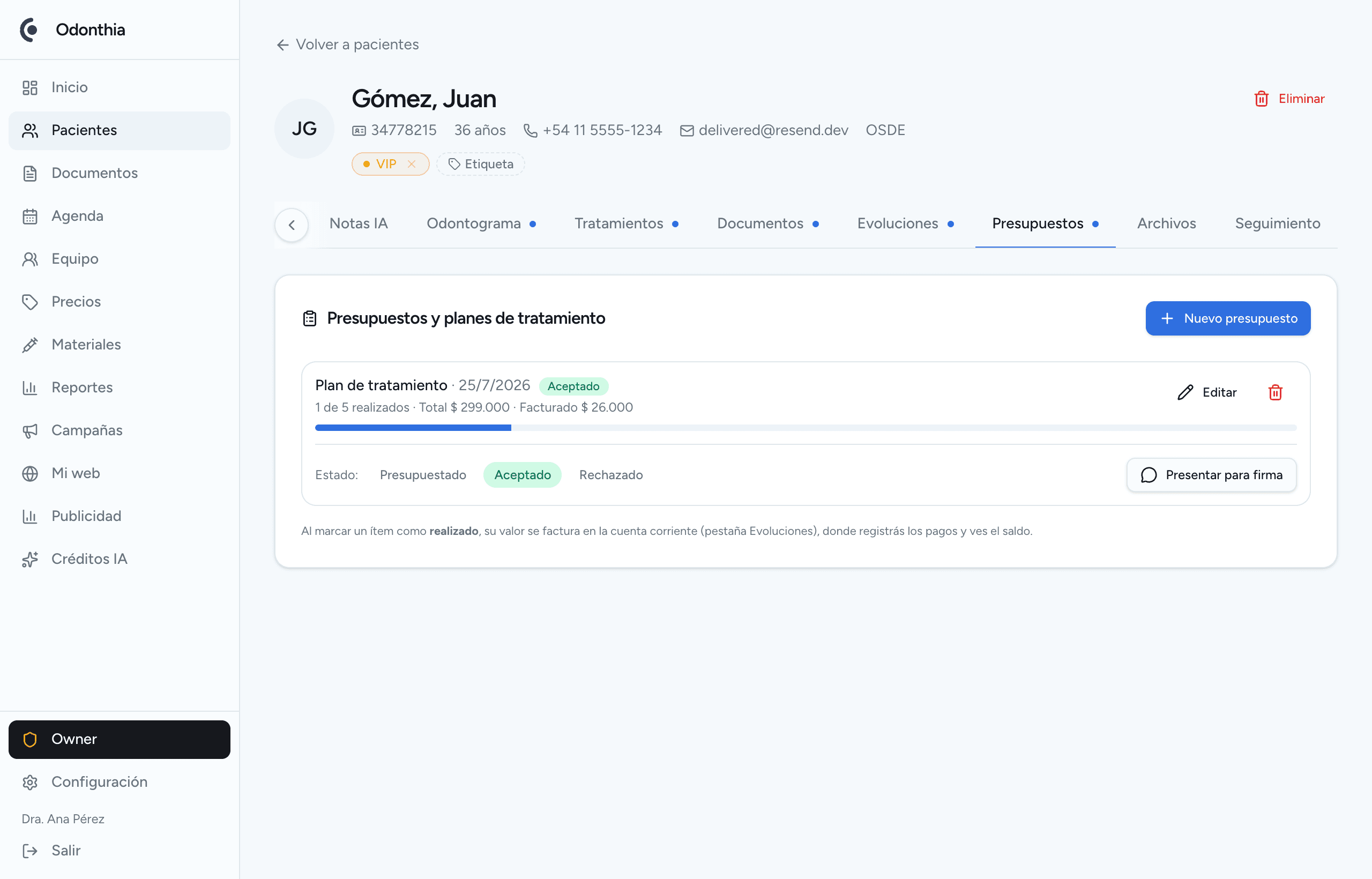Viewport: 1372px width, 879px height.
Task: Select the Presupuestos tab
Action: [x=1045, y=223]
